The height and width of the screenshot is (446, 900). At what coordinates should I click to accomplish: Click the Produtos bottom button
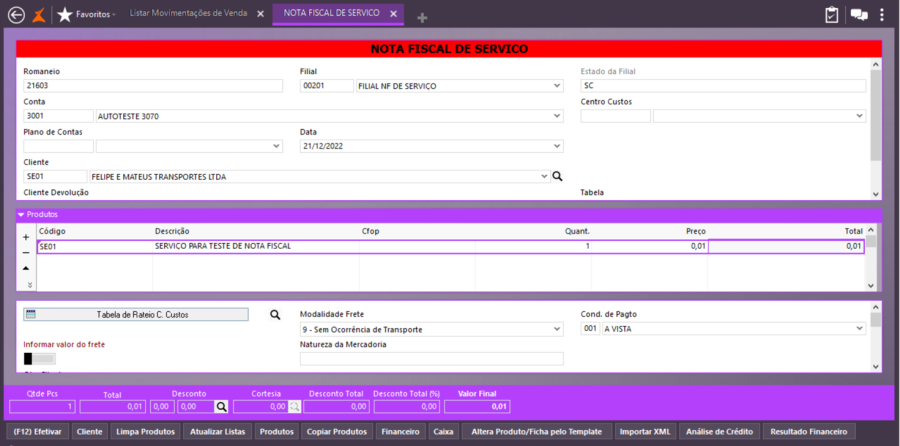tap(277, 431)
